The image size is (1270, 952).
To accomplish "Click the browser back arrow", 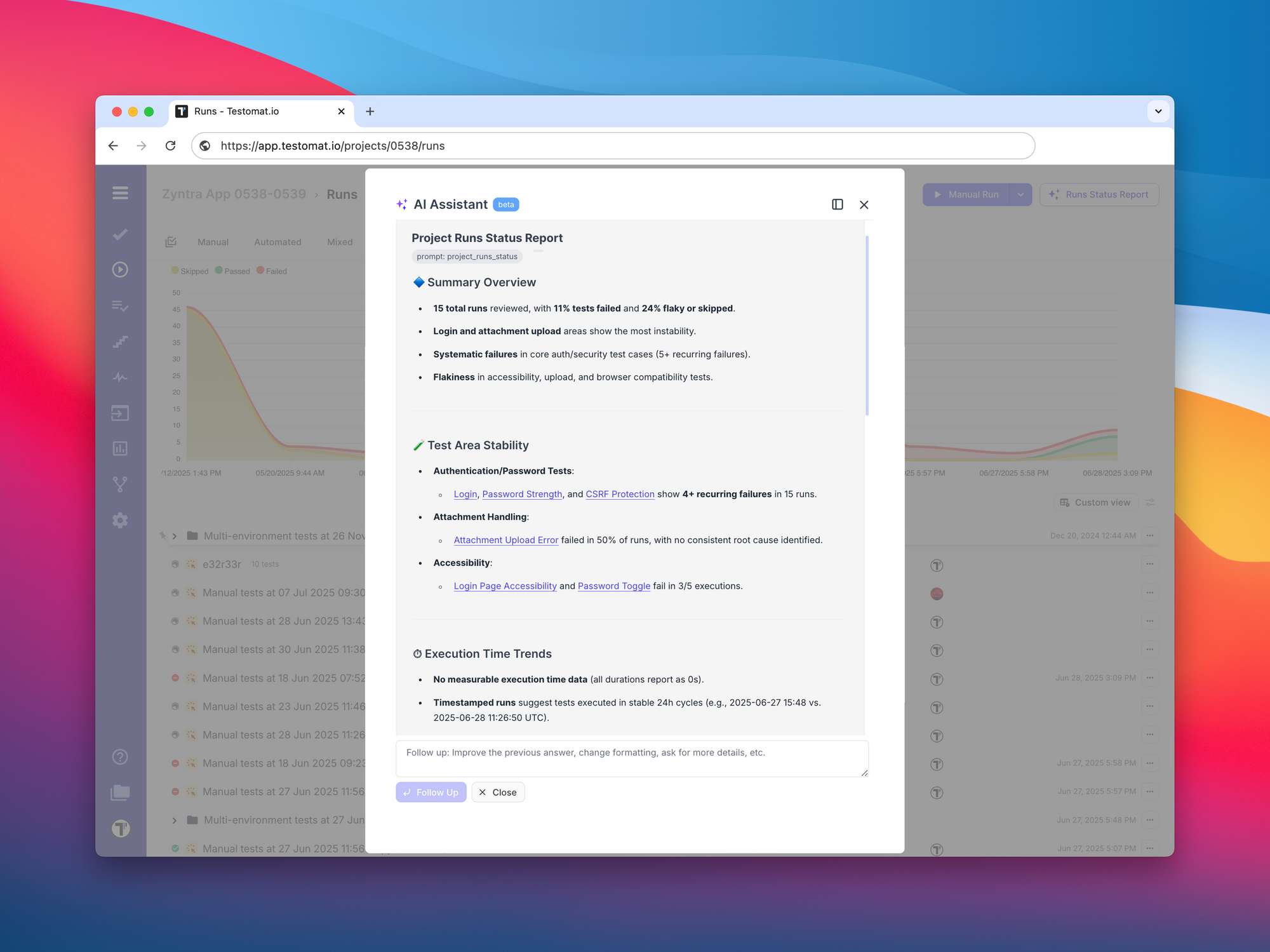I will [x=113, y=146].
